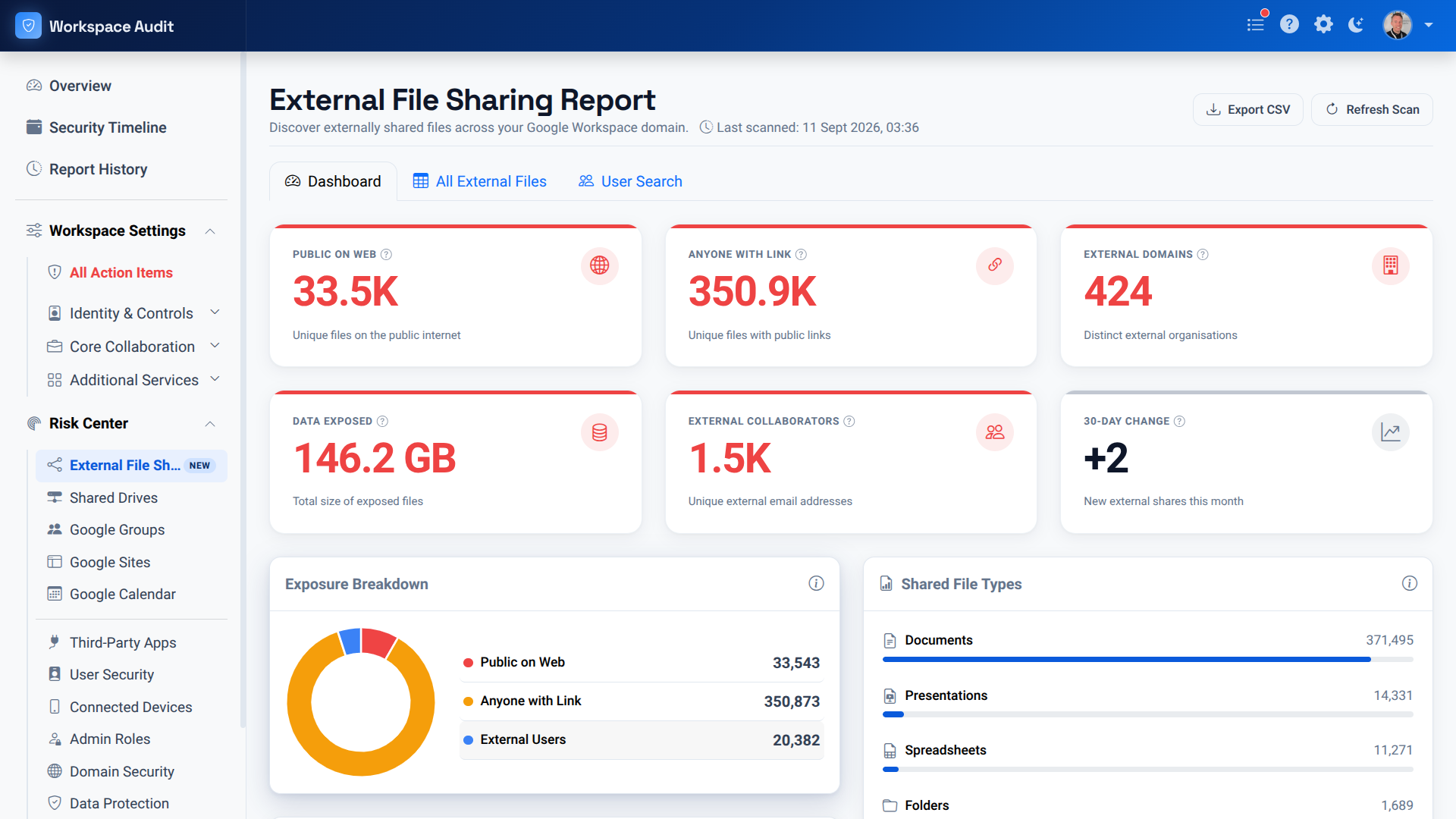Expand Additional Services submenu
This screenshot has height=819, width=1456.
[x=215, y=379]
